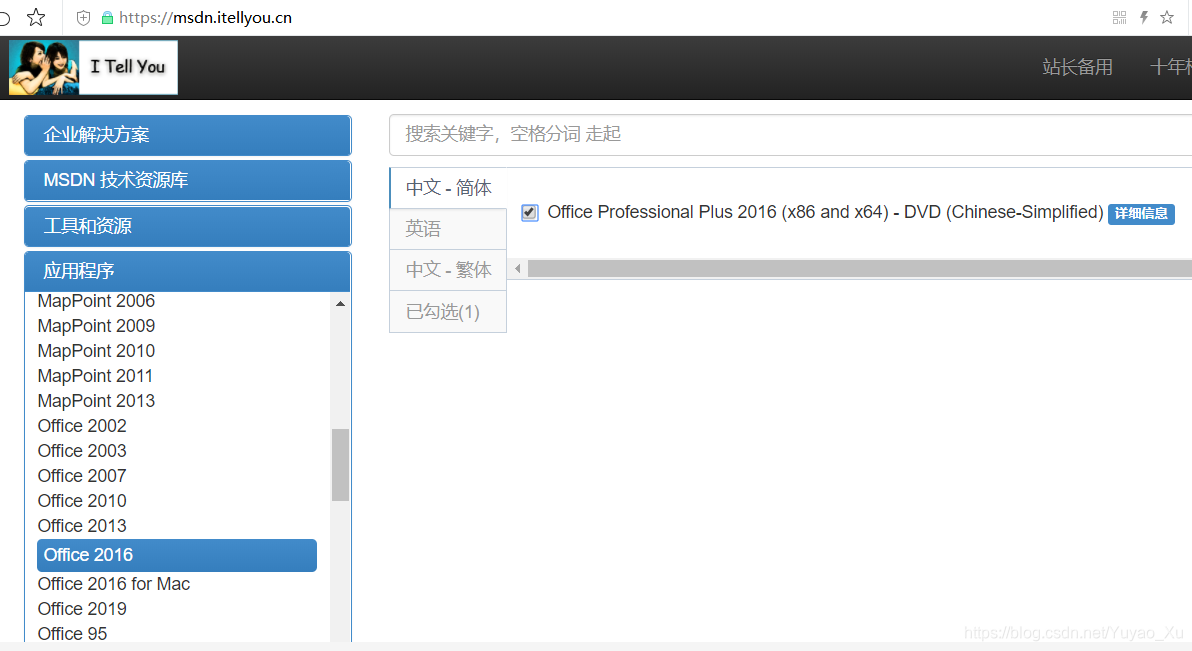1192x651 pixels.
Task: Select Office 2007 in the list
Action: coord(82,476)
